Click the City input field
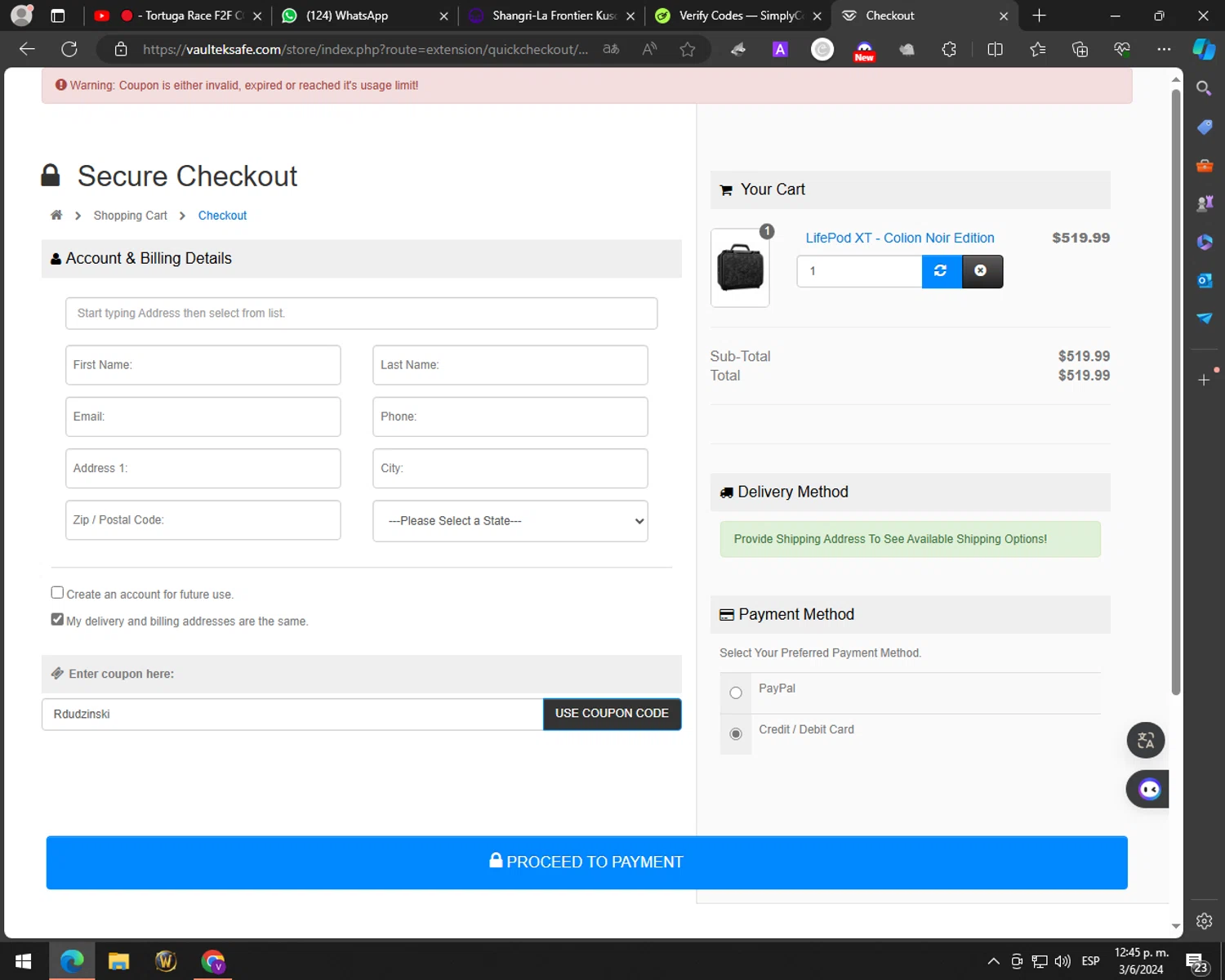 (x=510, y=469)
